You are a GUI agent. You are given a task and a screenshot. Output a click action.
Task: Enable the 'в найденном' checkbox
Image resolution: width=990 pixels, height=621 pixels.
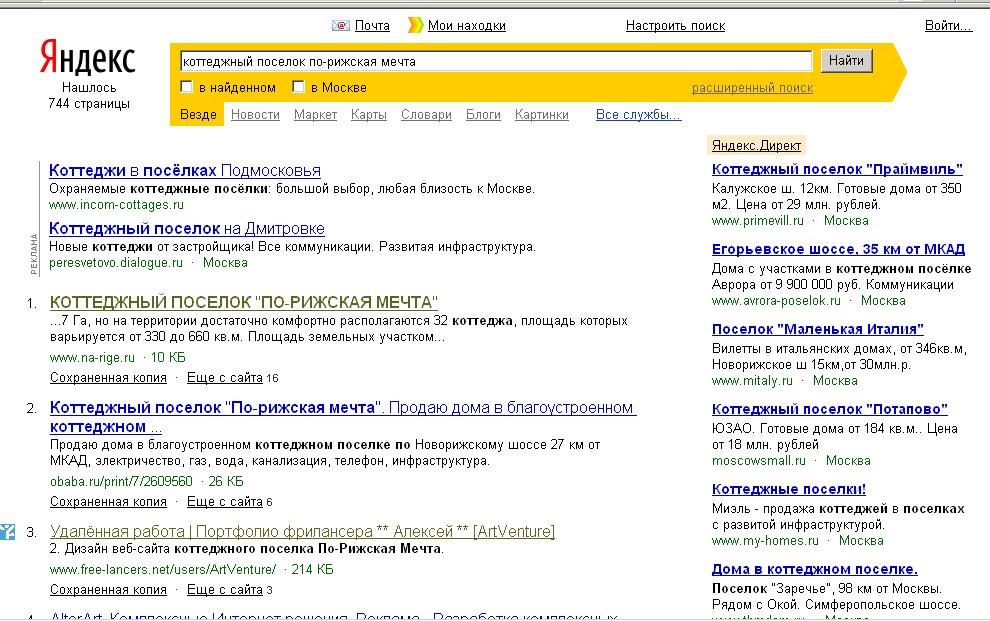click(186, 87)
